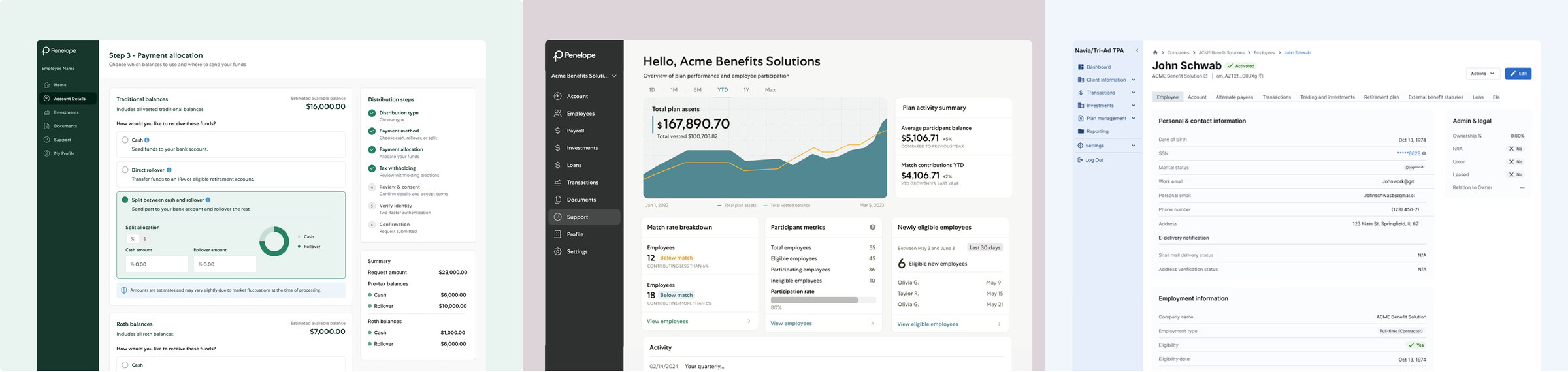Open the Actions dropdown

[1482, 74]
